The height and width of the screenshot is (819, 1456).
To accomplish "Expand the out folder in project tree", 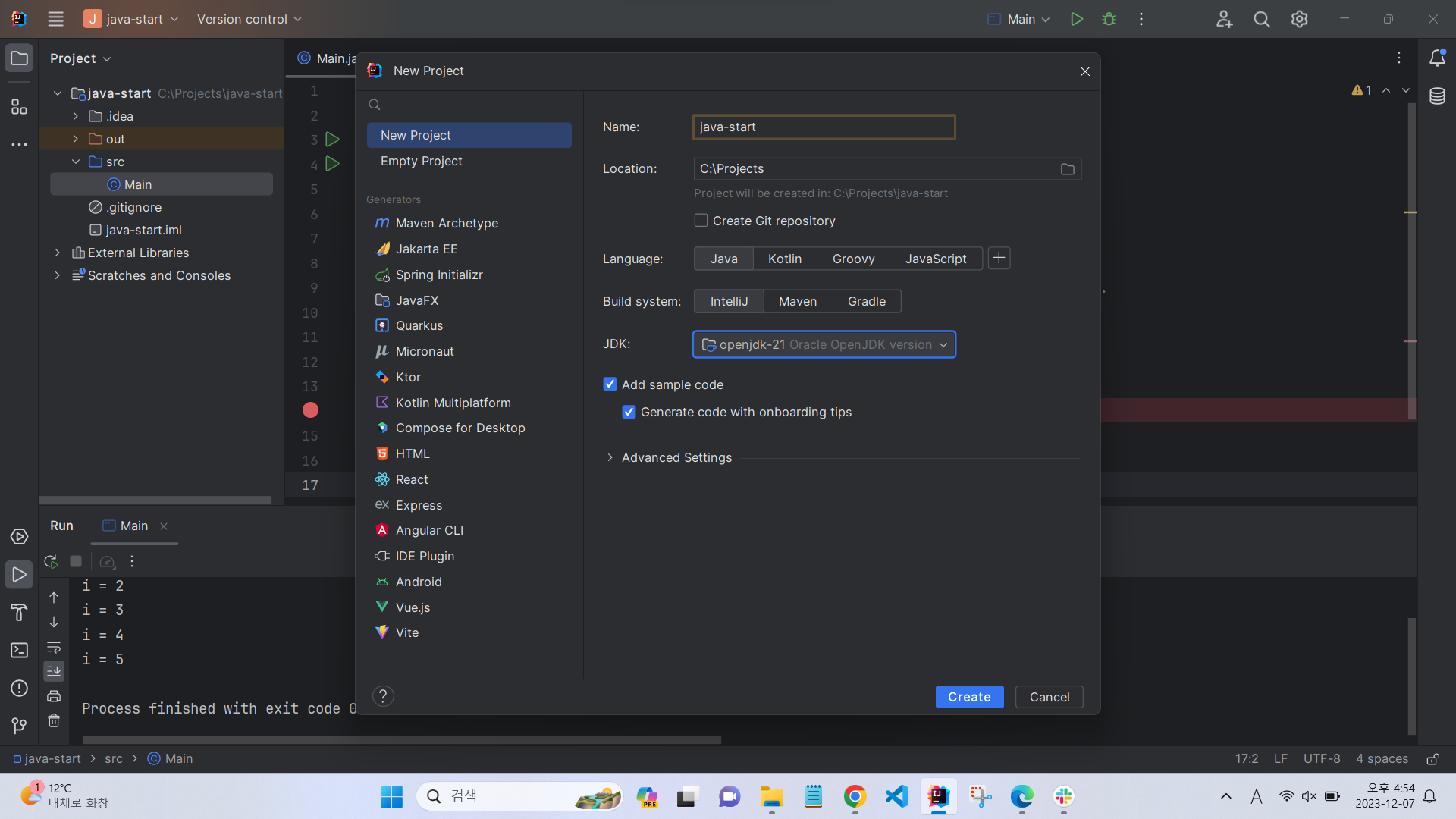I will (75, 139).
